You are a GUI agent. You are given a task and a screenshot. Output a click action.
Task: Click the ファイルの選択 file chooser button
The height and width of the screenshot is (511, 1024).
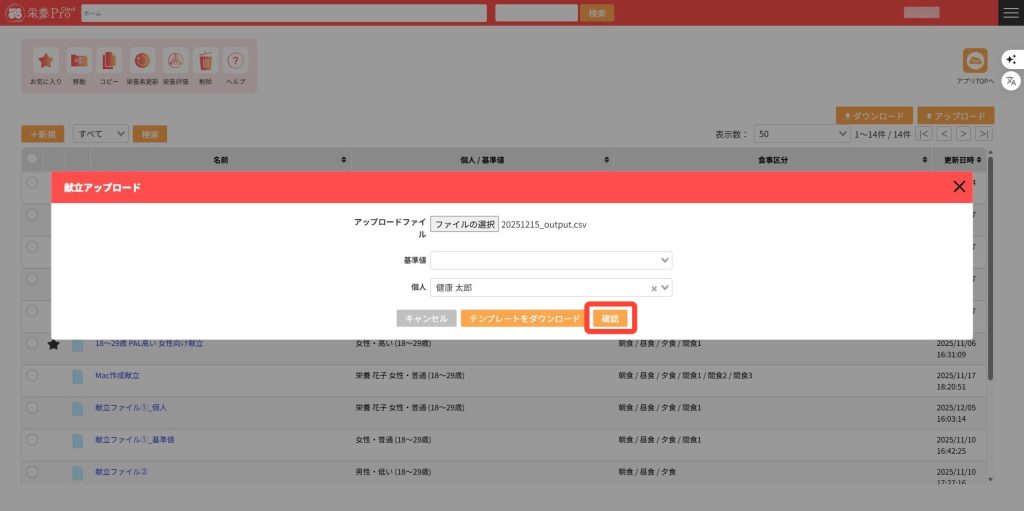click(x=464, y=225)
